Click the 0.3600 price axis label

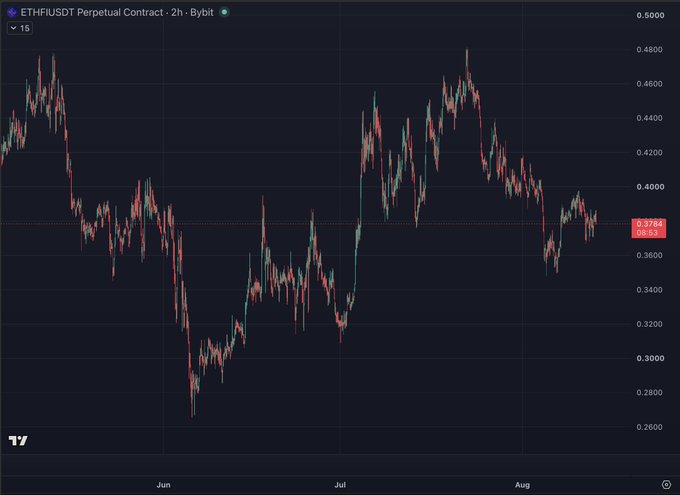pyautogui.click(x=649, y=256)
